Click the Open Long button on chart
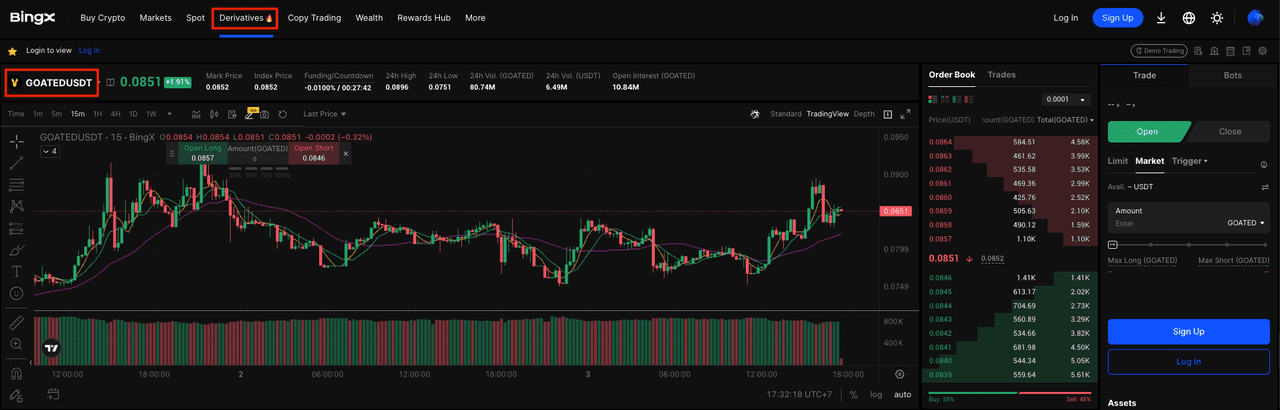Viewport: 1280px width, 410px height. [x=202, y=153]
